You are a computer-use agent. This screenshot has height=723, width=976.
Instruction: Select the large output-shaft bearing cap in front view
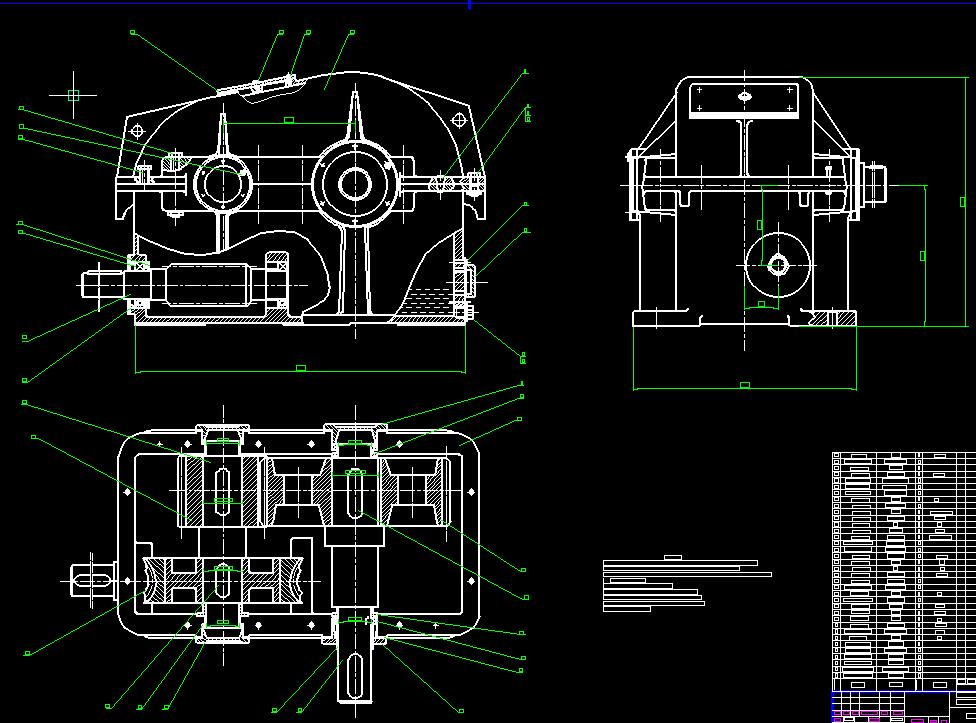coord(355,184)
